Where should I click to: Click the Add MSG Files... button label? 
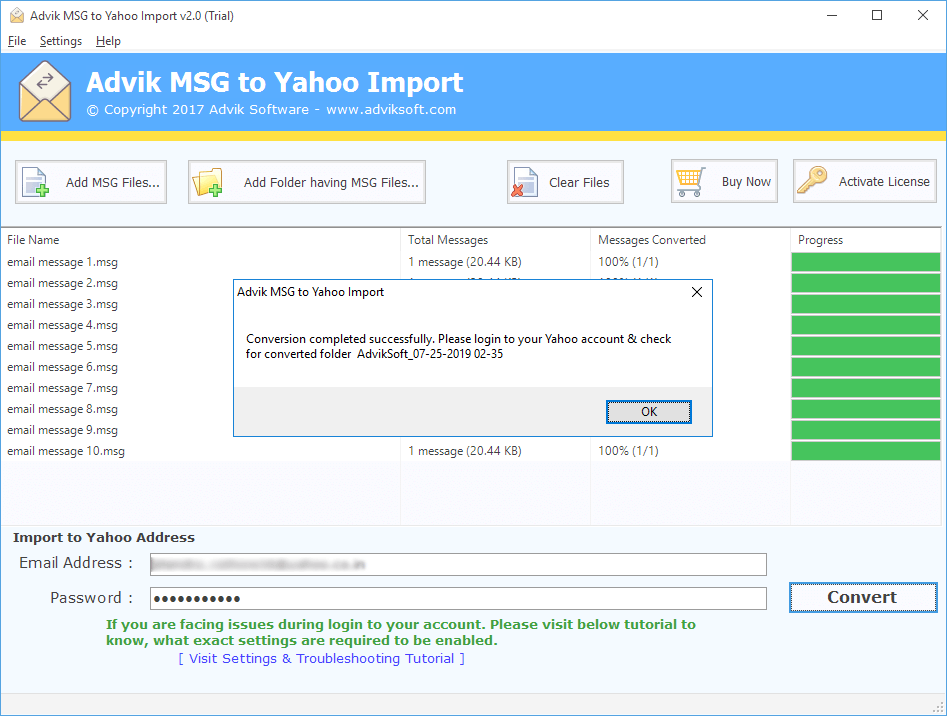pyautogui.click(x=112, y=182)
